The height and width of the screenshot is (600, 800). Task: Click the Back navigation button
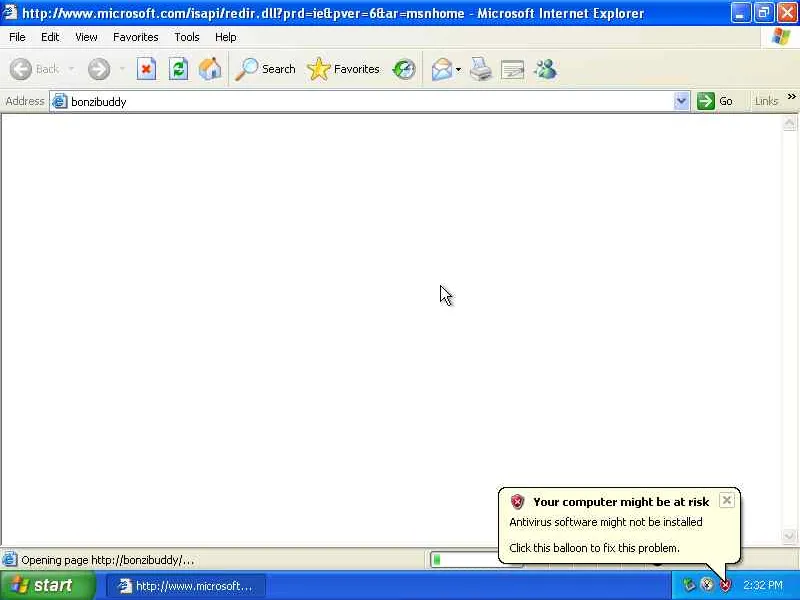click(x=34, y=69)
